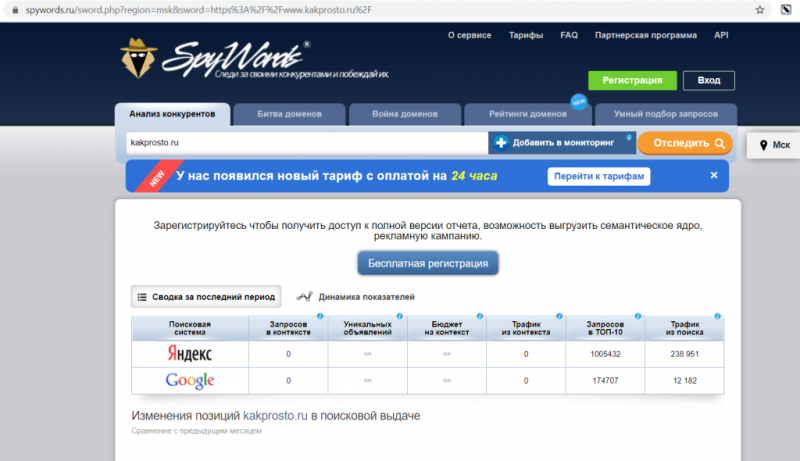800x461 pixels.
Task: Click the Google search traffic value 12 182
Action: click(685, 380)
